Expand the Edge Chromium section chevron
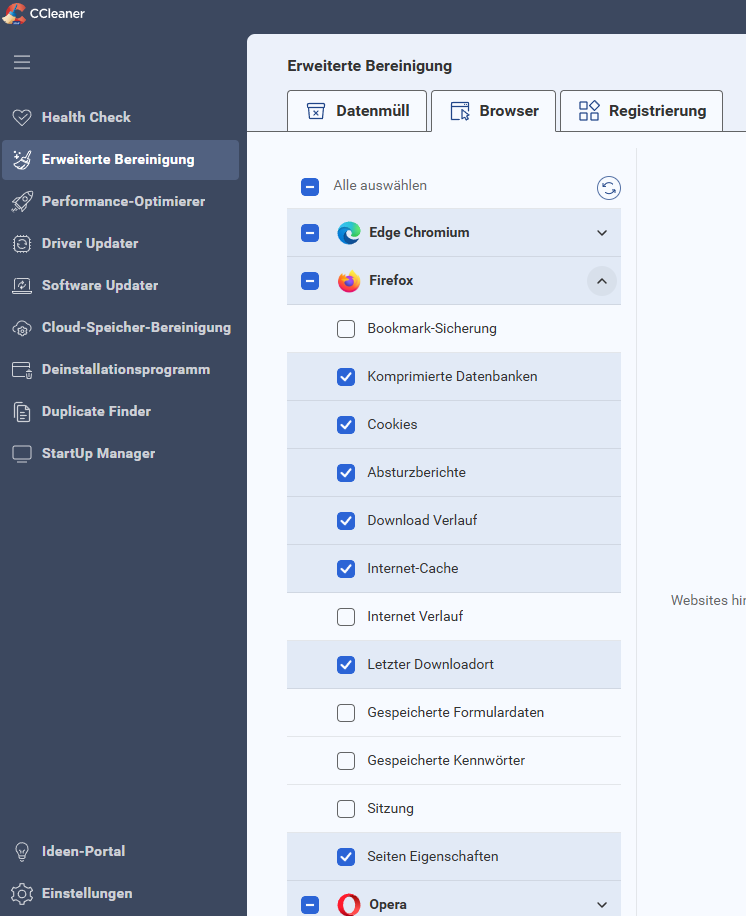The width and height of the screenshot is (746, 916). pos(602,233)
